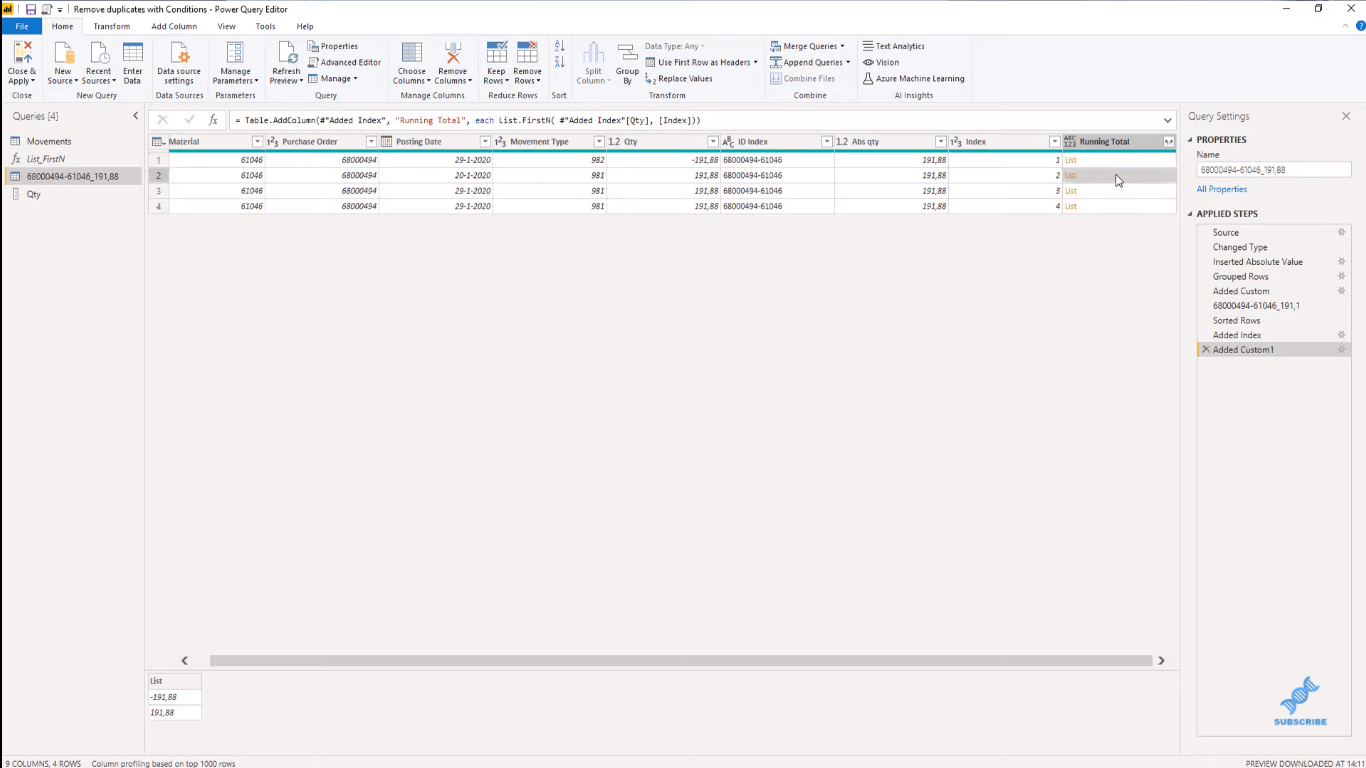The image size is (1366, 768).
Task: Collapse the Queries pane
Action: (136, 116)
